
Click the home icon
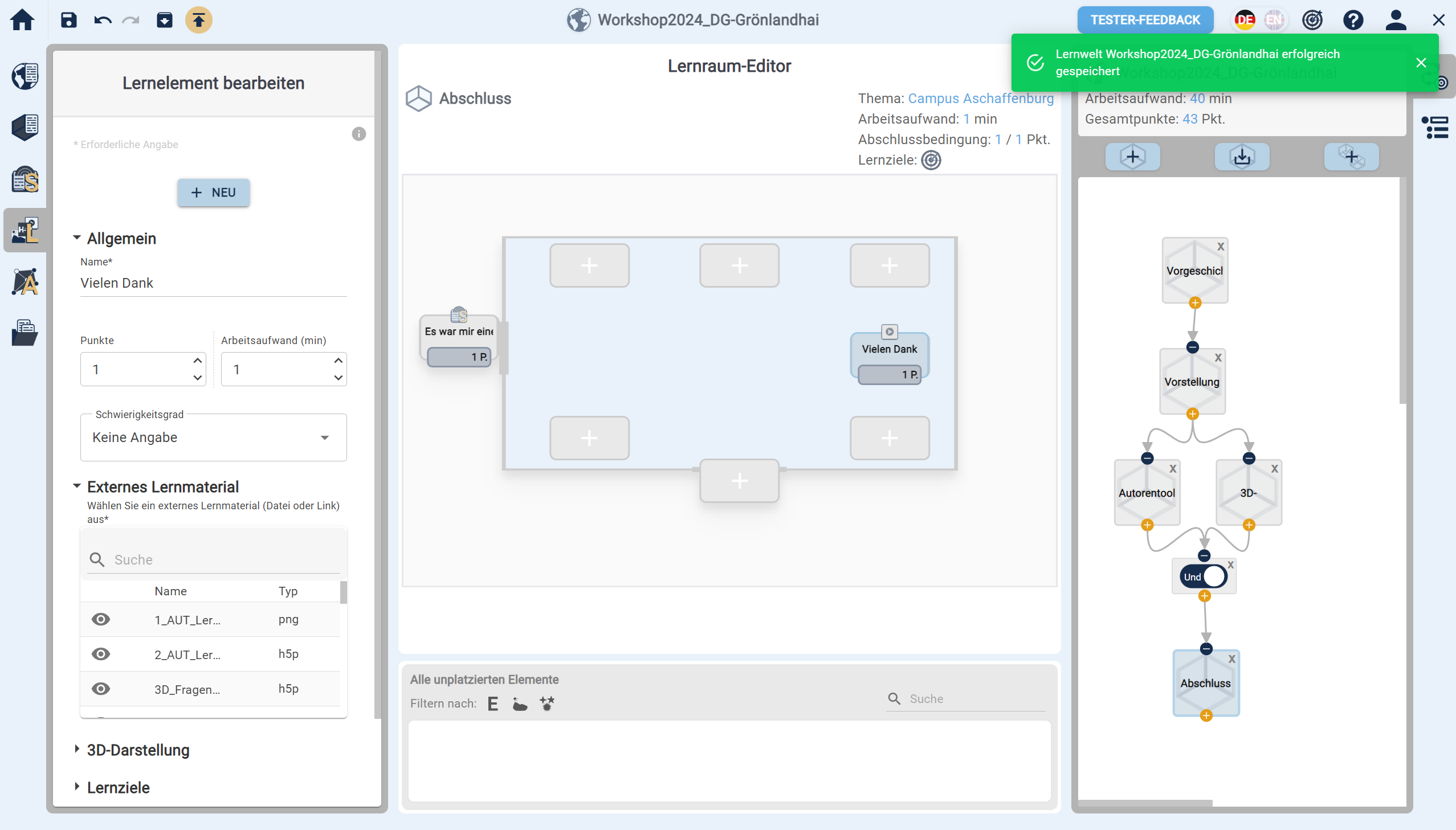coord(23,20)
